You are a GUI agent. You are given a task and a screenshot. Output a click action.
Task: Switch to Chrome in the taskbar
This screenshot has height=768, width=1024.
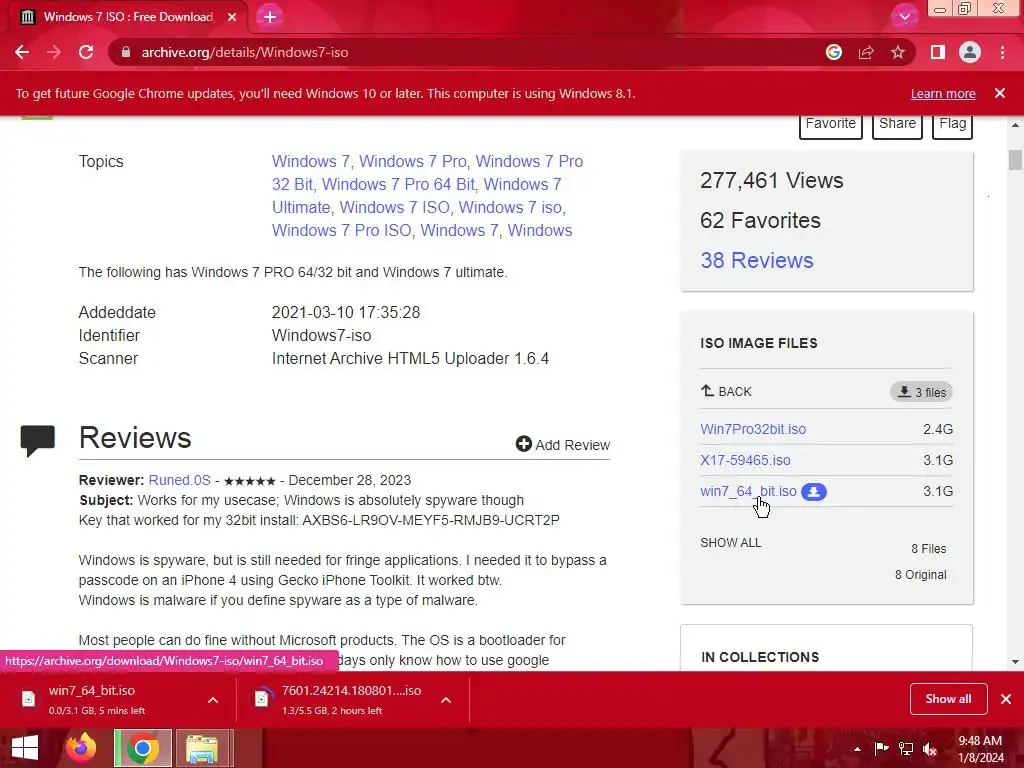click(x=143, y=748)
